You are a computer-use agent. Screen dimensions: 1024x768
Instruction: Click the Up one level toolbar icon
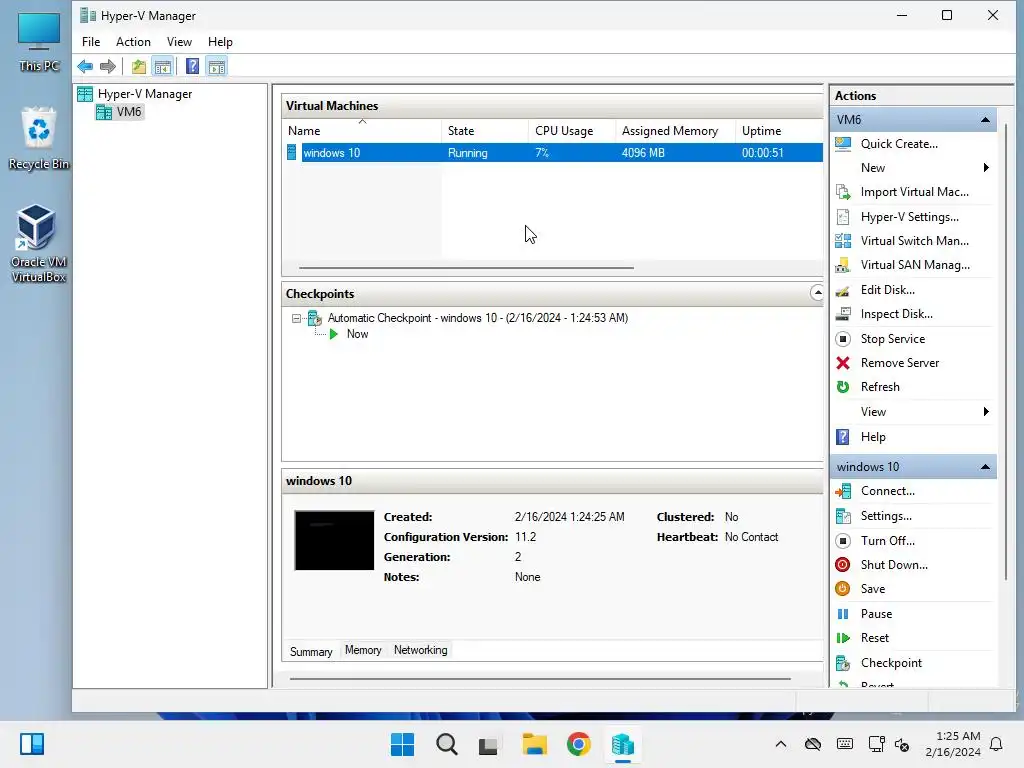point(138,66)
